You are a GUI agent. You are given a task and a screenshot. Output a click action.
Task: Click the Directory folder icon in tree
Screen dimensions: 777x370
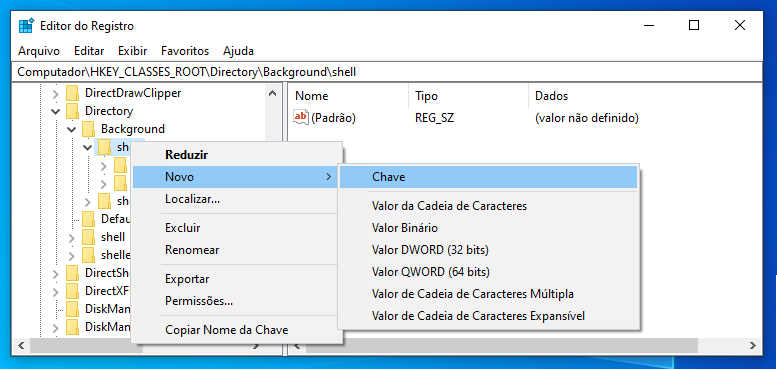coord(72,110)
